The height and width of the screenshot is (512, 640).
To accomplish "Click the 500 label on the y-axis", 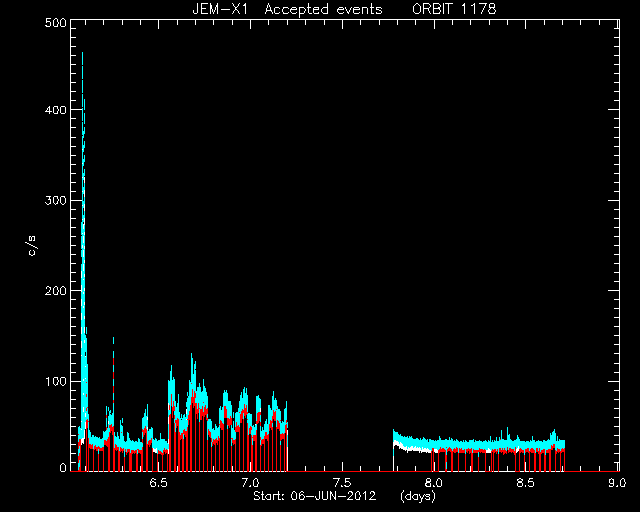I will [55, 23].
